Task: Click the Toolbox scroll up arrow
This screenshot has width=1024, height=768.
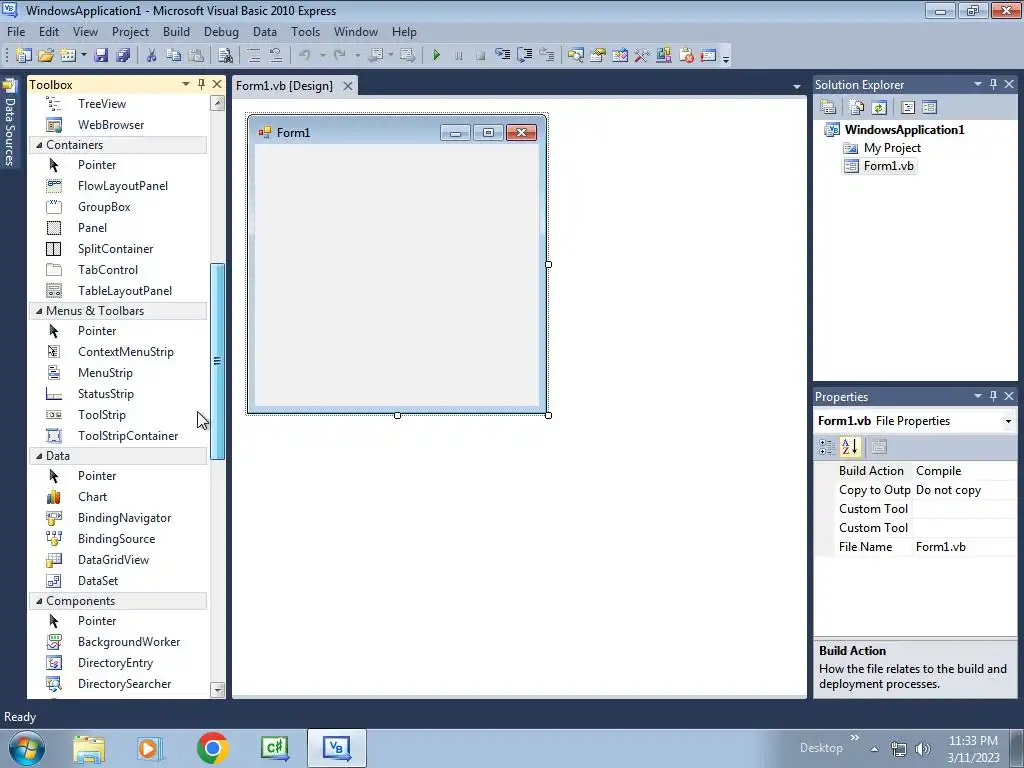Action: coord(217,103)
